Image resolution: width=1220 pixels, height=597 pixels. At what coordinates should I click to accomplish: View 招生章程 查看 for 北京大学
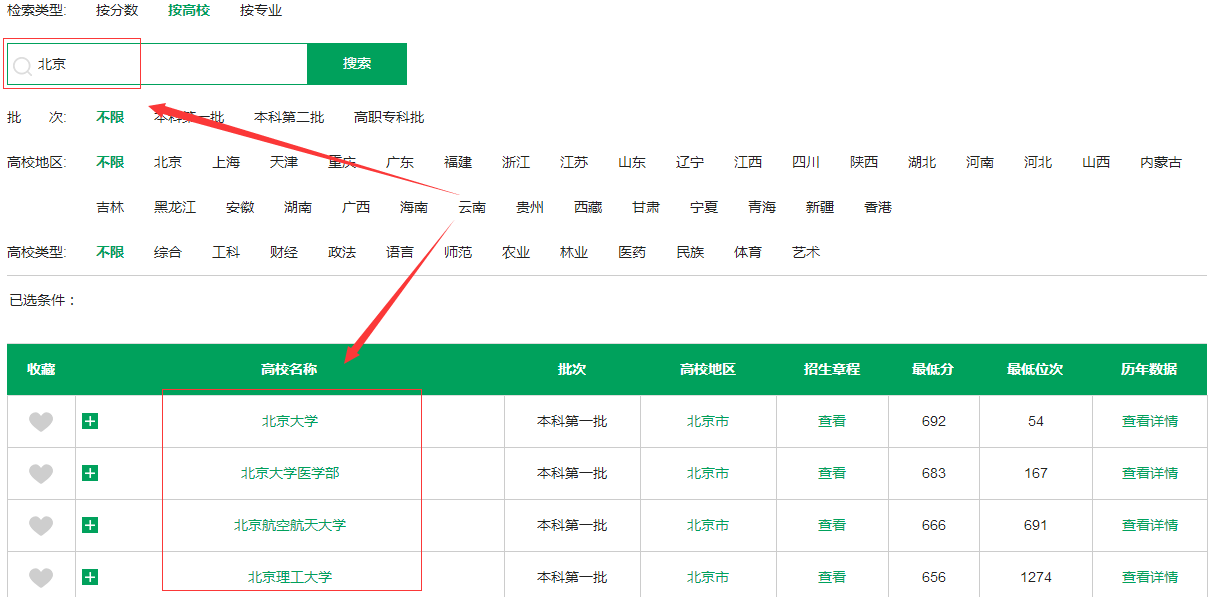pyautogui.click(x=832, y=421)
